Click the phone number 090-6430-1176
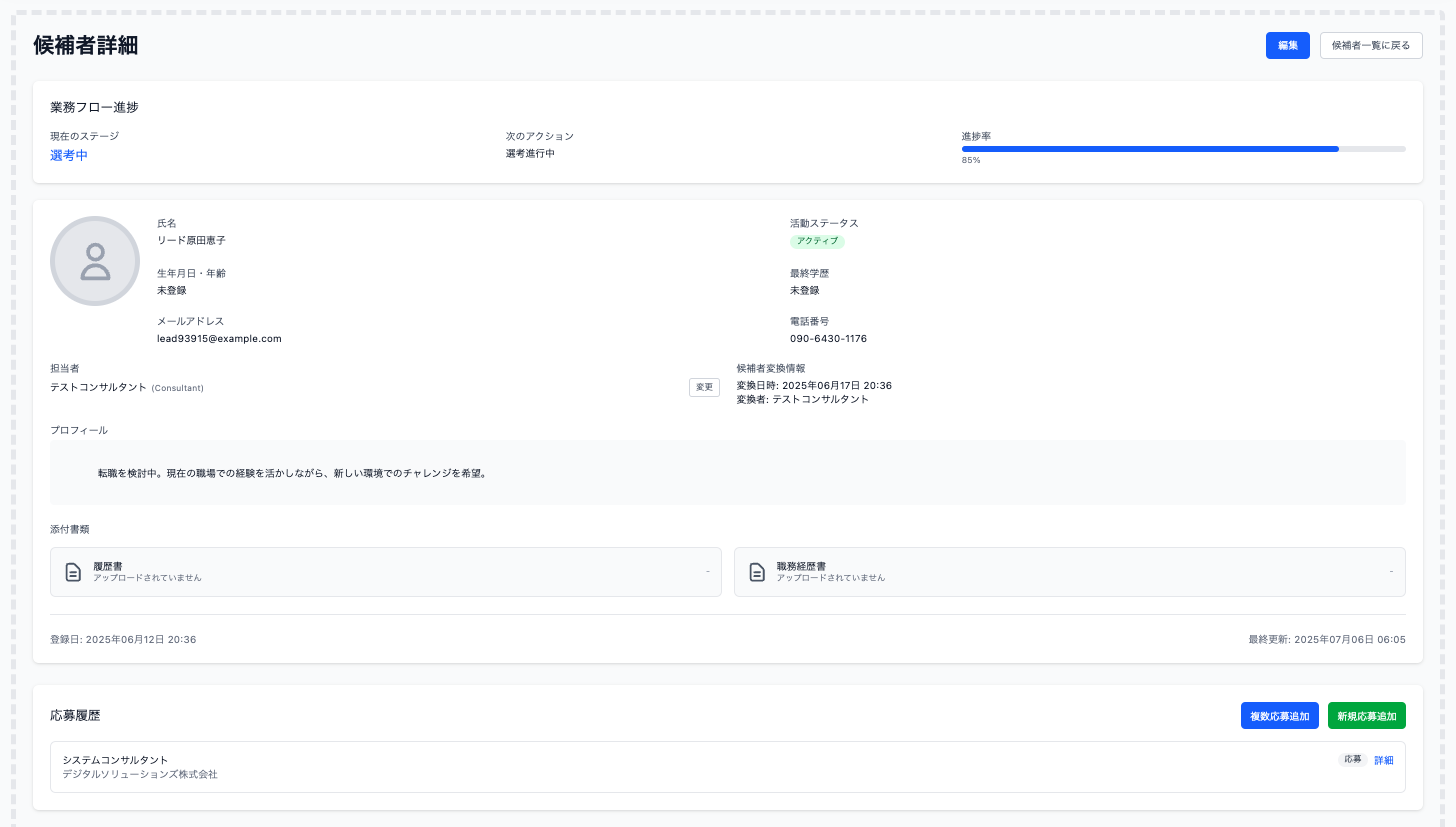 [x=828, y=339]
